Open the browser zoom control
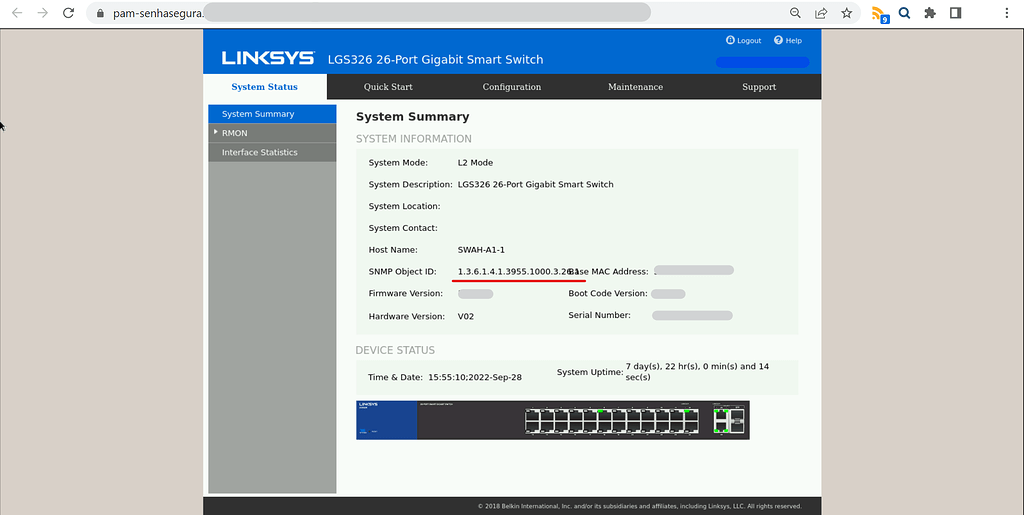Image resolution: width=1024 pixels, height=515 pixels. pyautogui.click(x=795, y=13)
